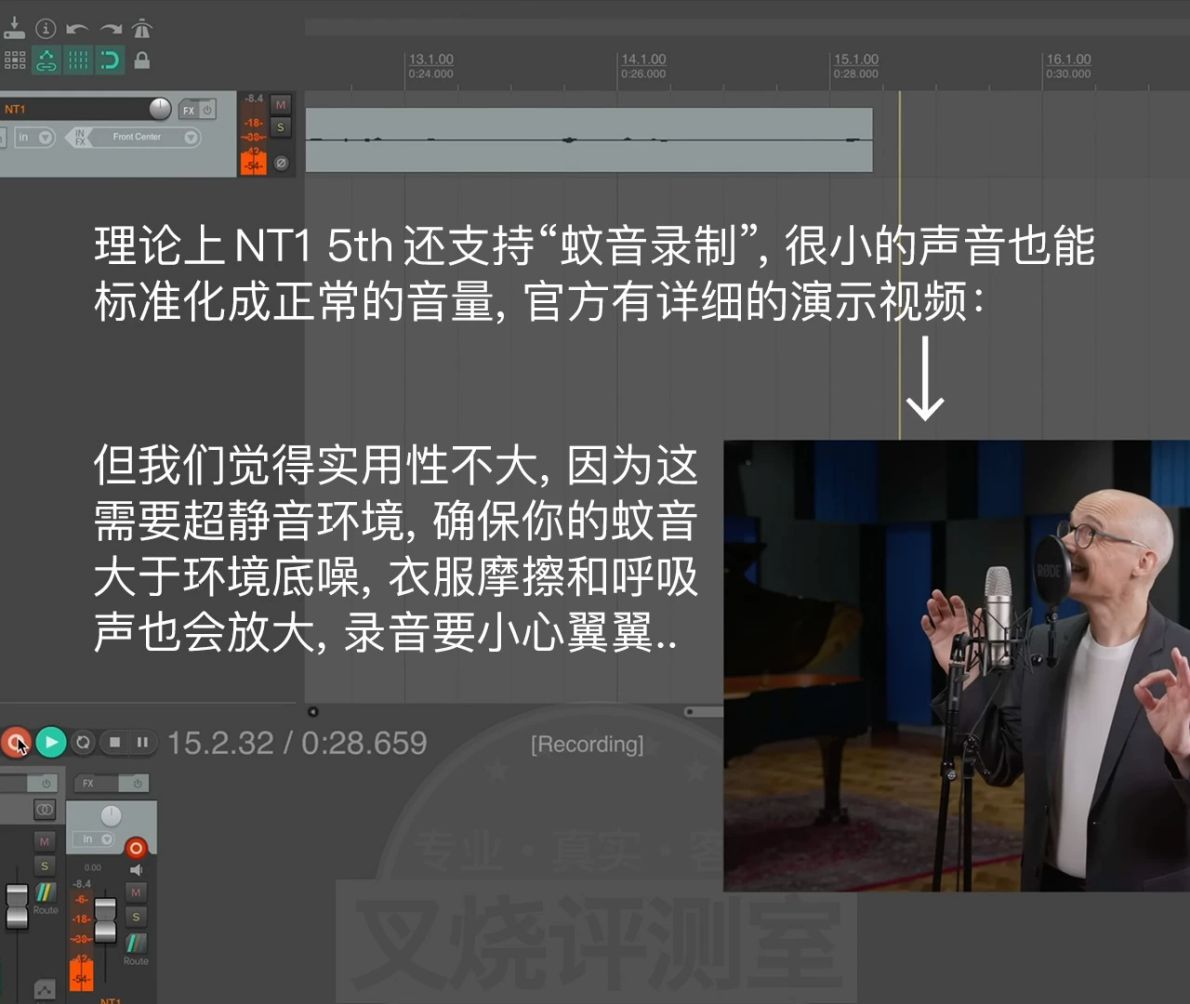Solo the NT1 track with S button

coord(281,127)
